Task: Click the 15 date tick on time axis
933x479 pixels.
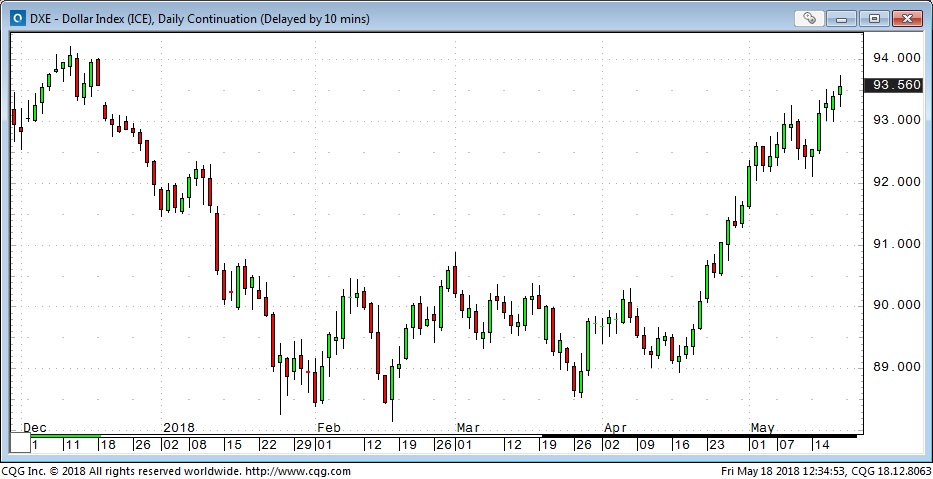Action: pos(234,444)
